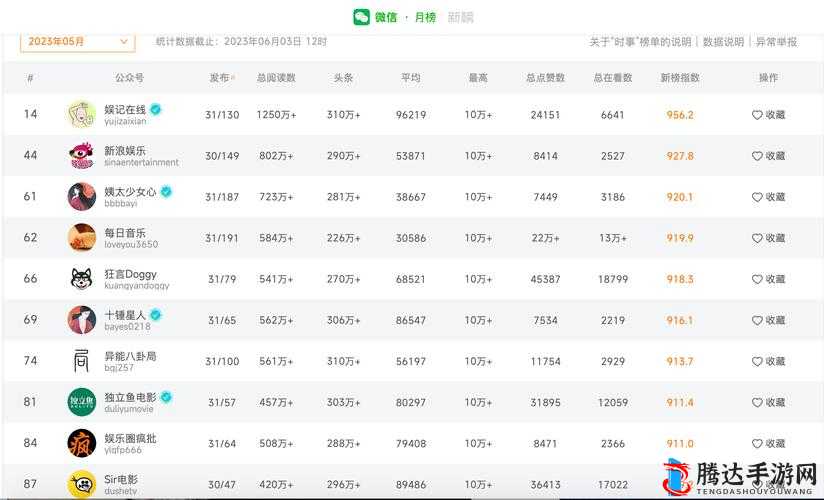This screenshot has height=500, width=824.
Task: Click the 新榜指数 column header
Action: [680, 78]
